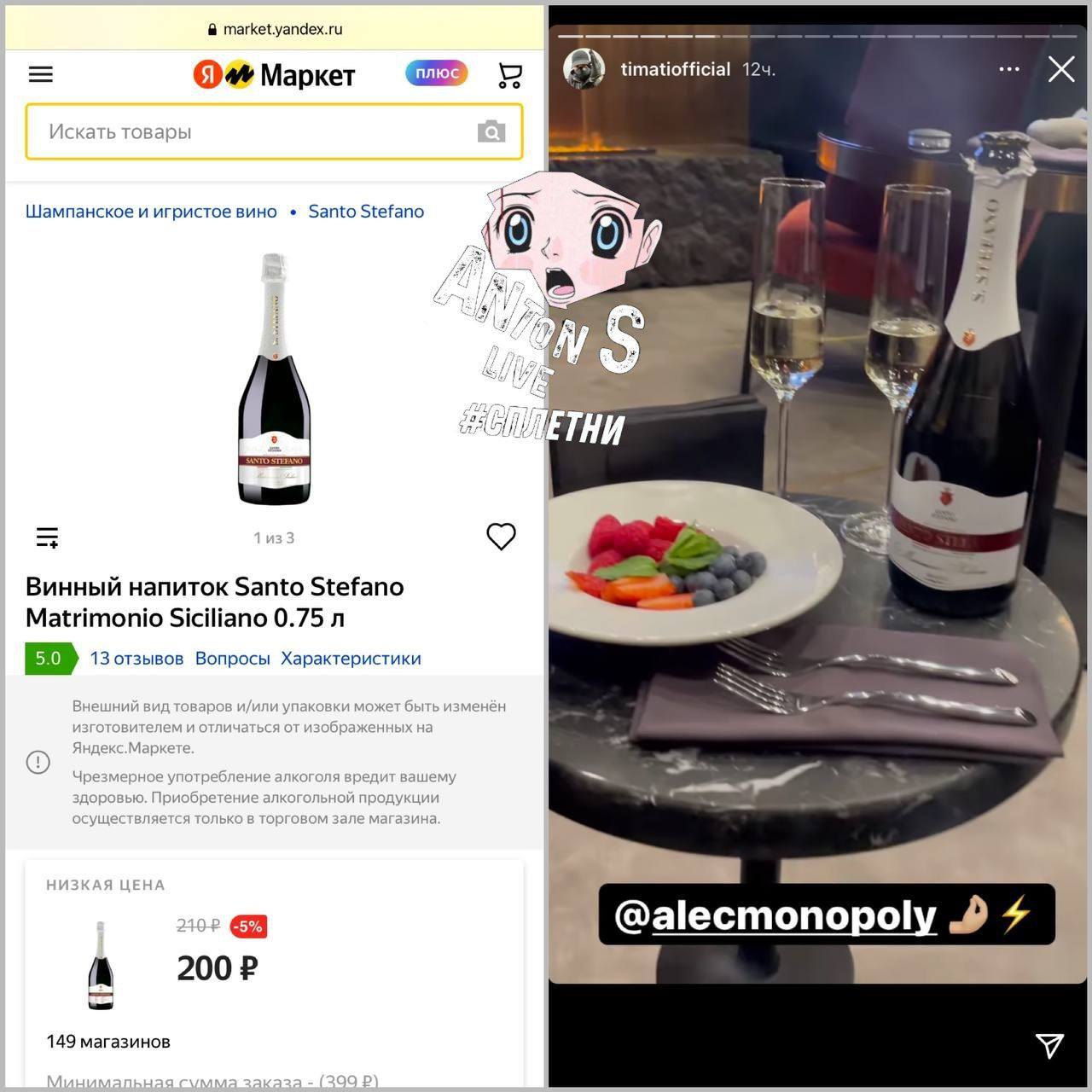Open the shopping cart icon
The image size is (1092, 1092).
[x=510, y=75]
